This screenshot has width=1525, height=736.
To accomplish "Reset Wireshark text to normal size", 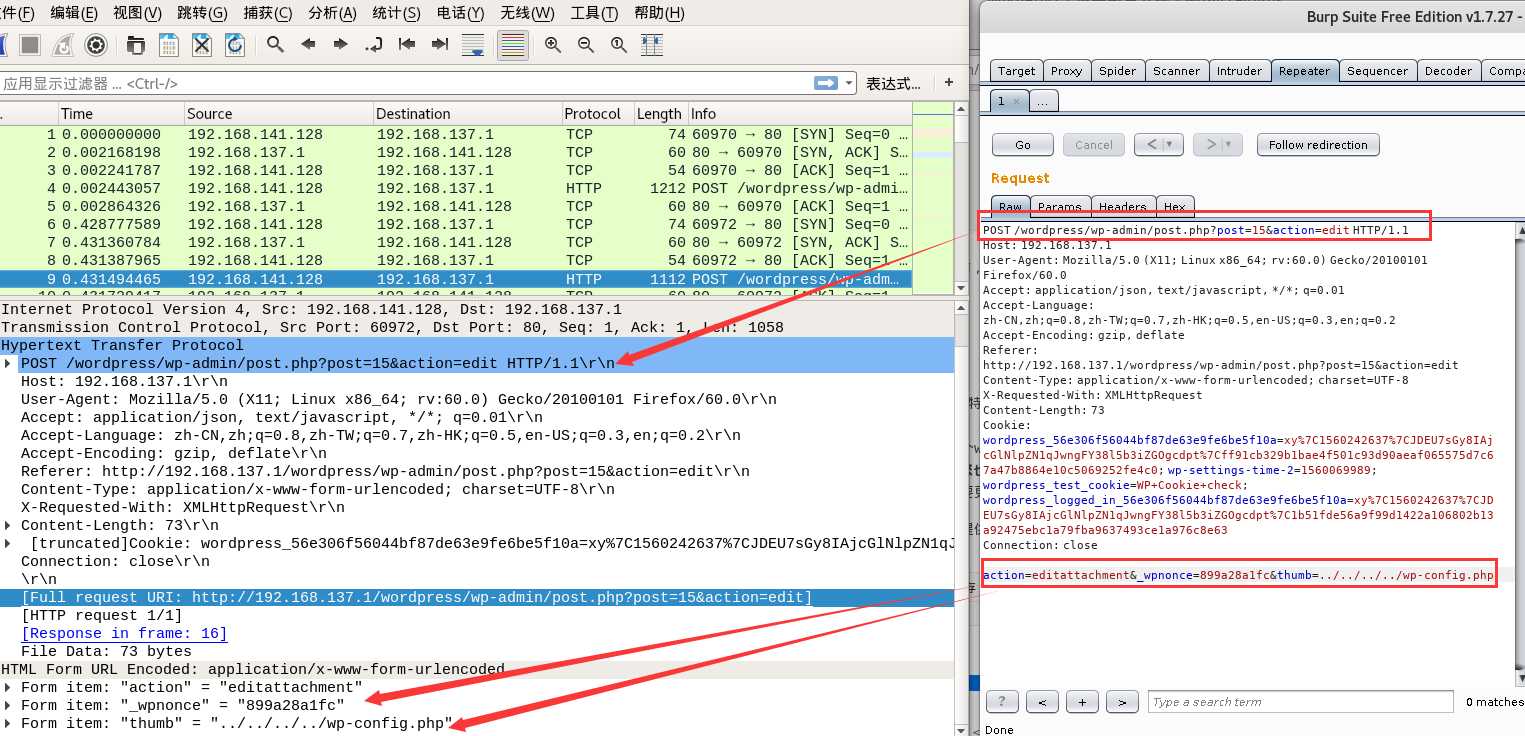I will pyautogui.click(x=619, y=45).
